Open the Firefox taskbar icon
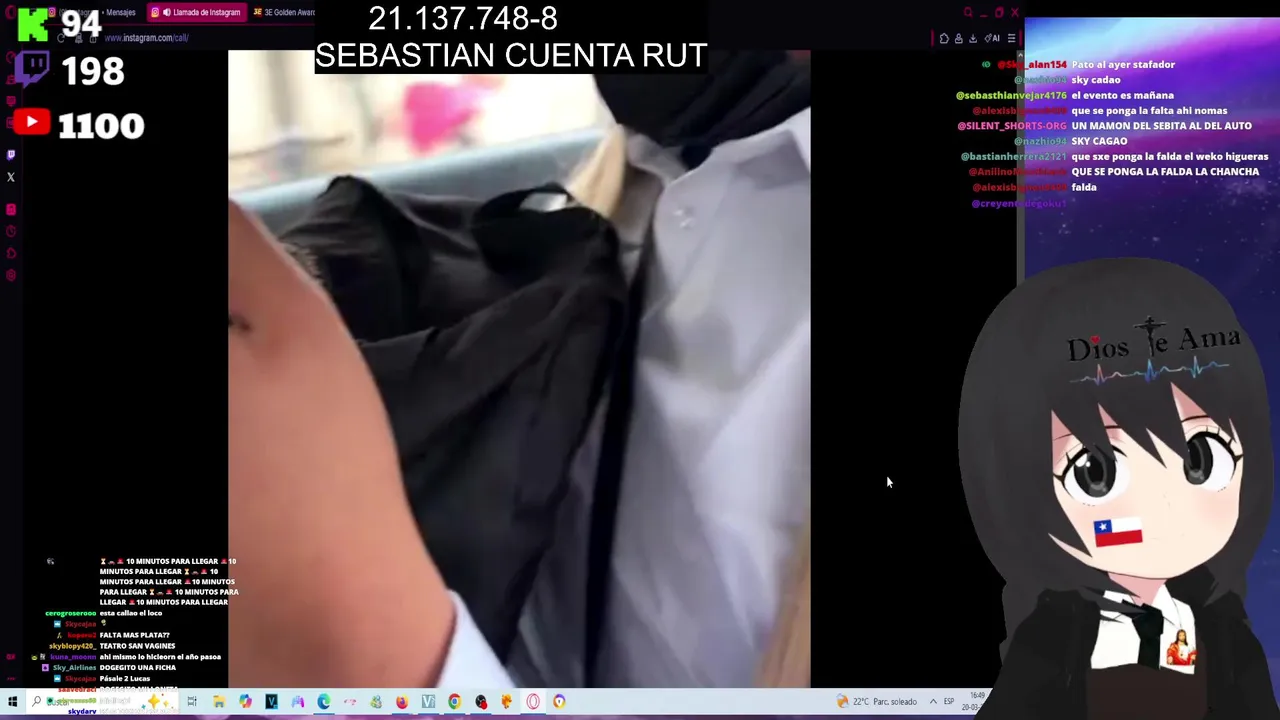This screenshot has width=1280, height=720. (402, 701)
